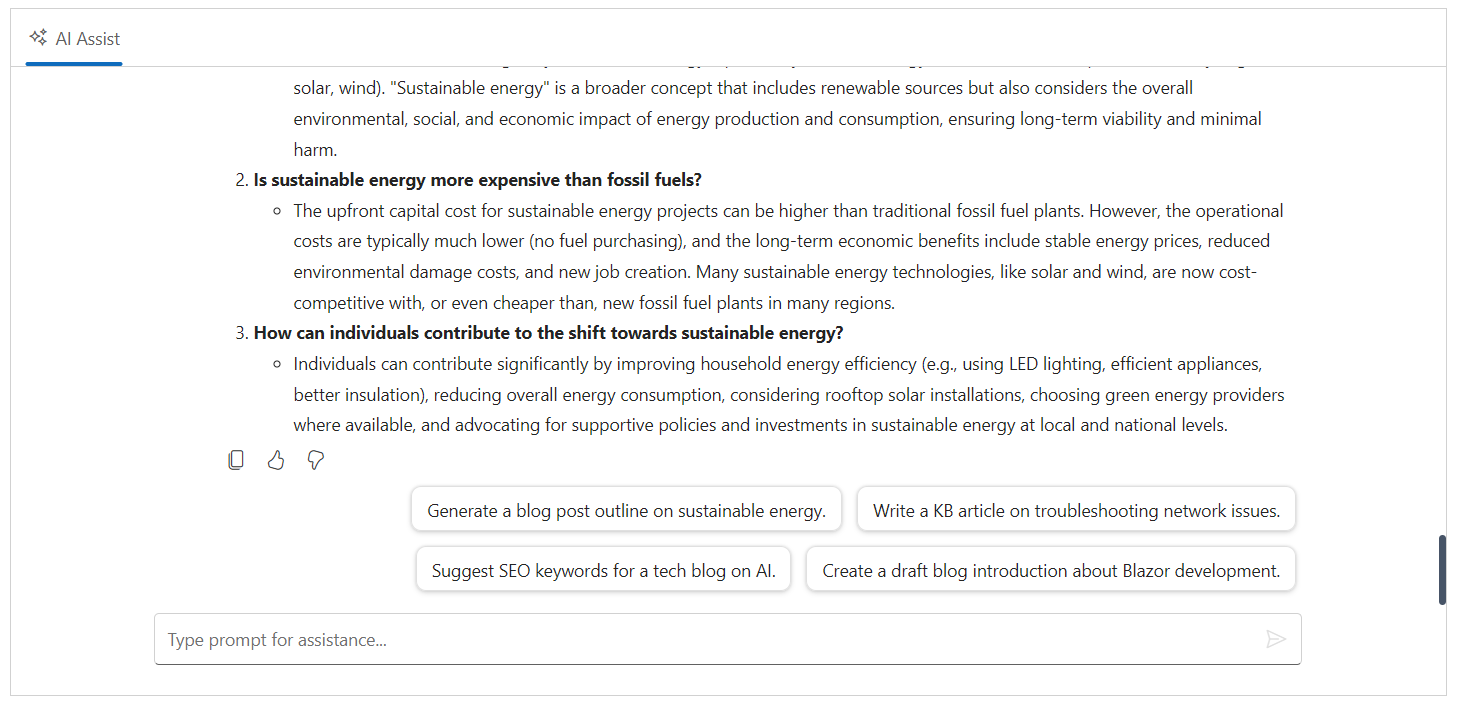
Task: Click the scrollbar track below the thumb
Action: point(1442,650)
